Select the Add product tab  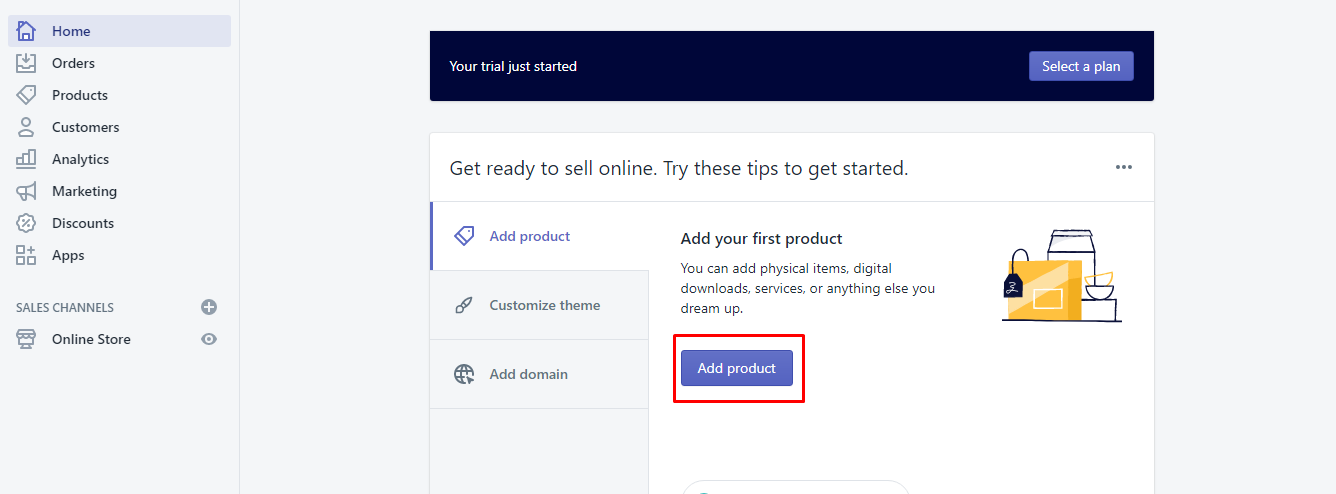530,236
